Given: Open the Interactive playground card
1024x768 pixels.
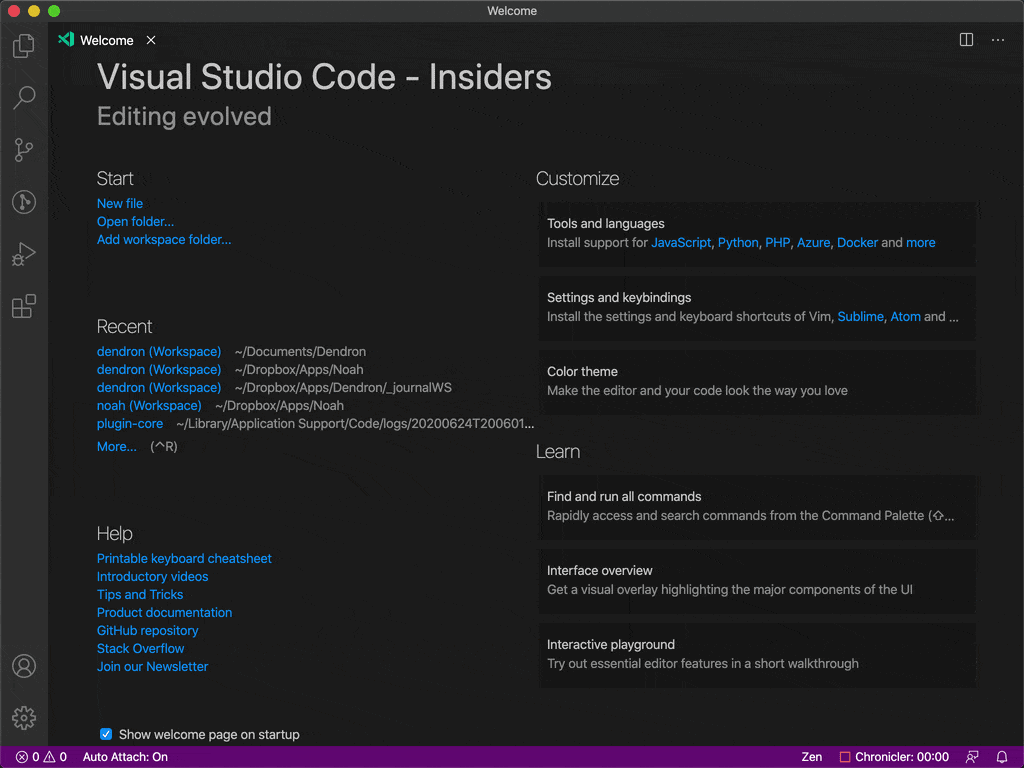Looking at the screenshot, I should pyautogui.click(x=758, y=654).
